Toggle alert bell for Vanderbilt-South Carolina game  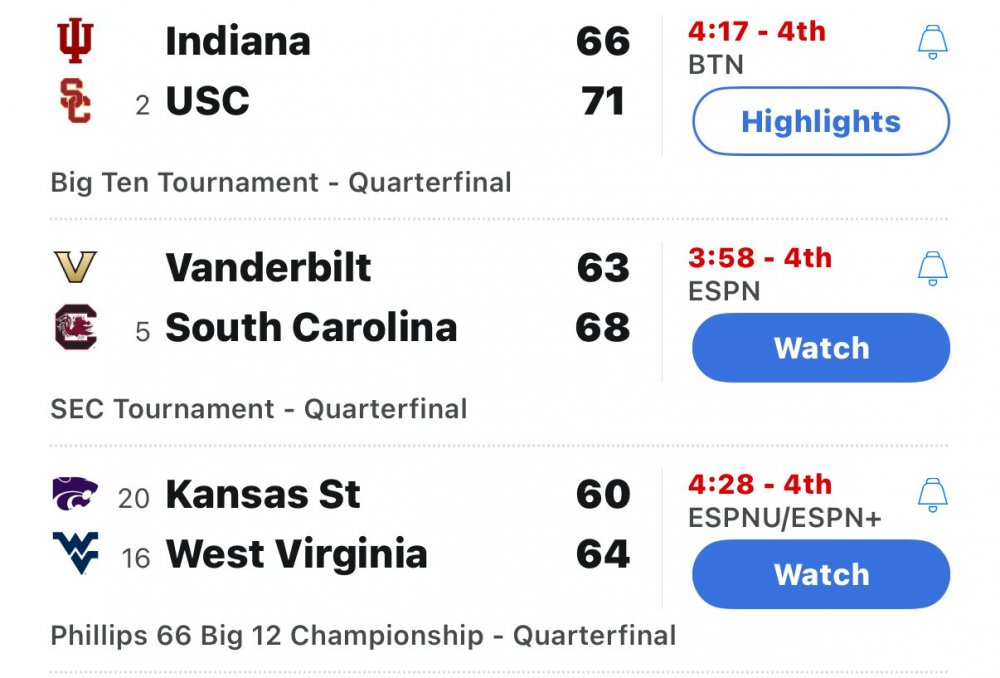click(932, 268)
